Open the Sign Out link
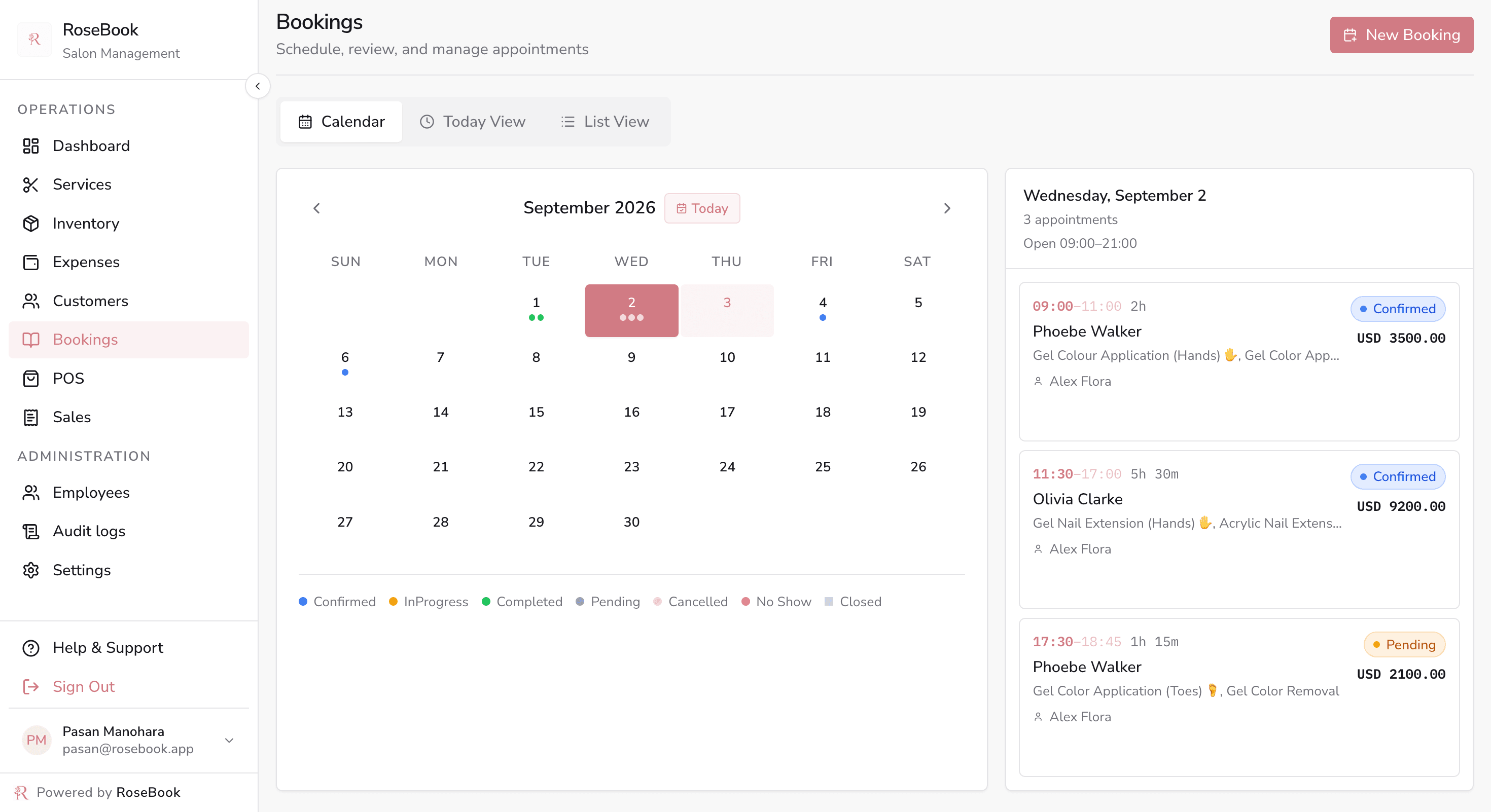The image size is (1491, 812). click(x=128, y=686)
